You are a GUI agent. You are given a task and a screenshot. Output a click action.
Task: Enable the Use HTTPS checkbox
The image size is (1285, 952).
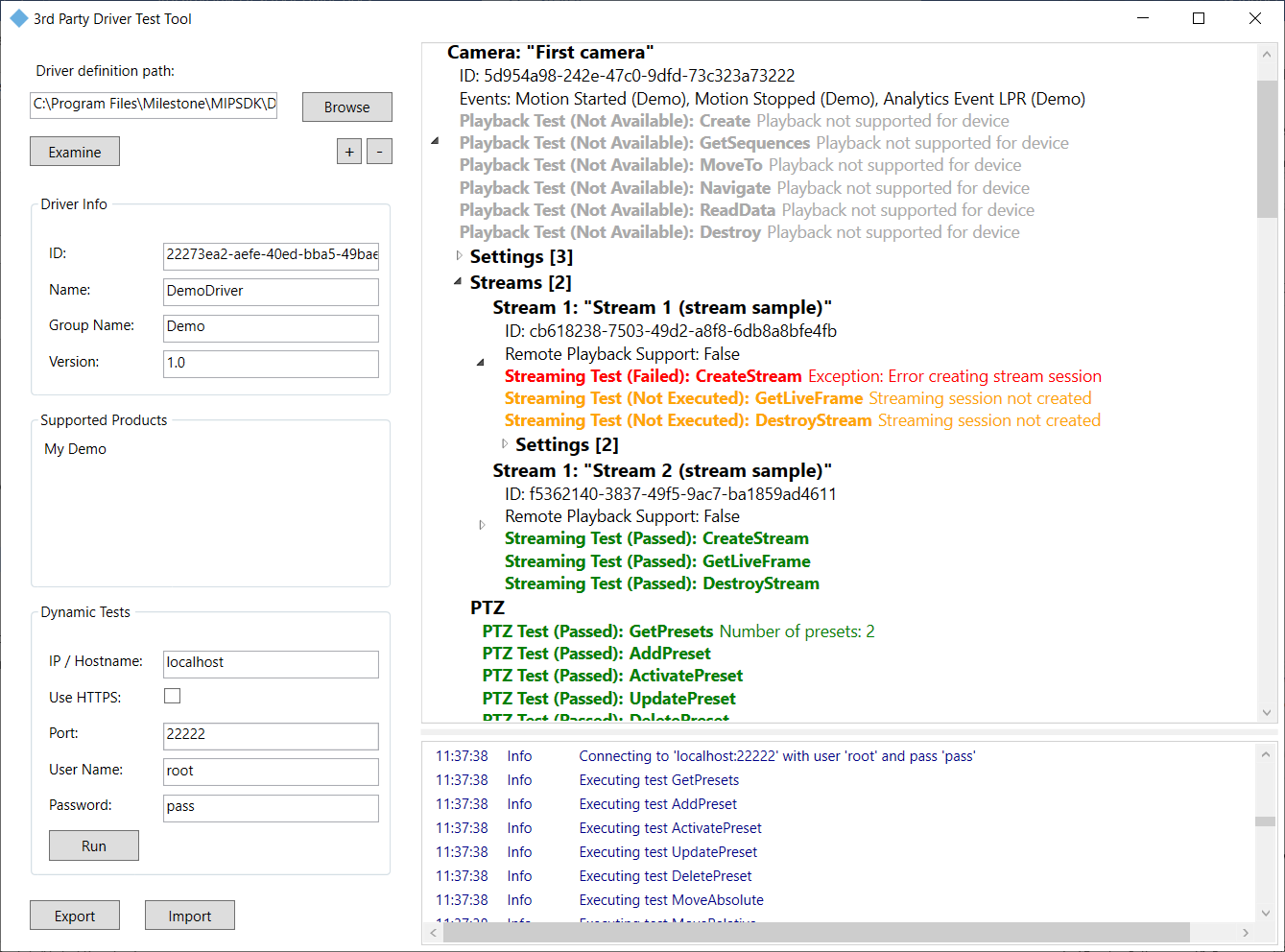172,696
